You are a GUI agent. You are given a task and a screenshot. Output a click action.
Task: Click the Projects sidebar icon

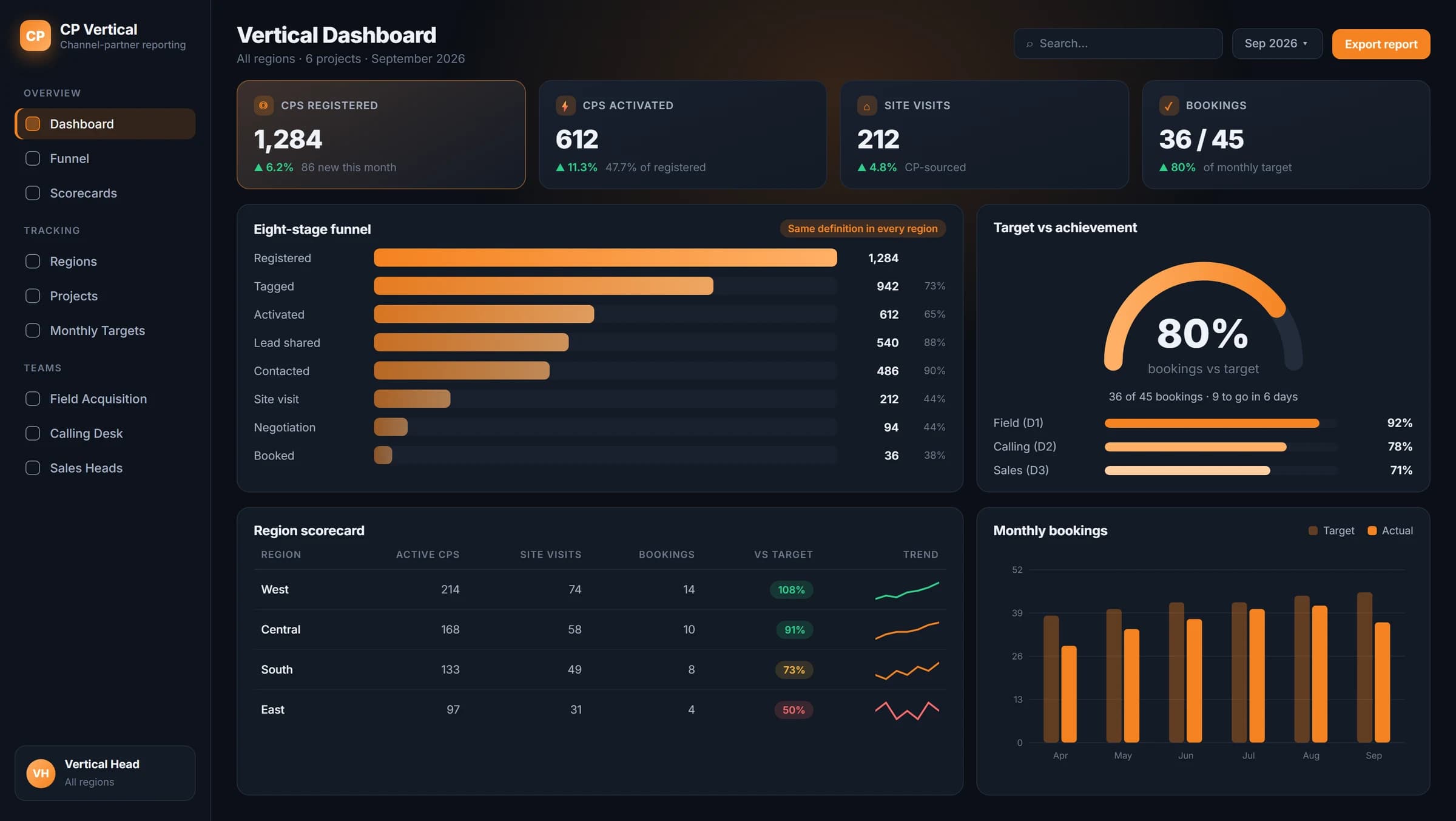[x=33, y=296]
